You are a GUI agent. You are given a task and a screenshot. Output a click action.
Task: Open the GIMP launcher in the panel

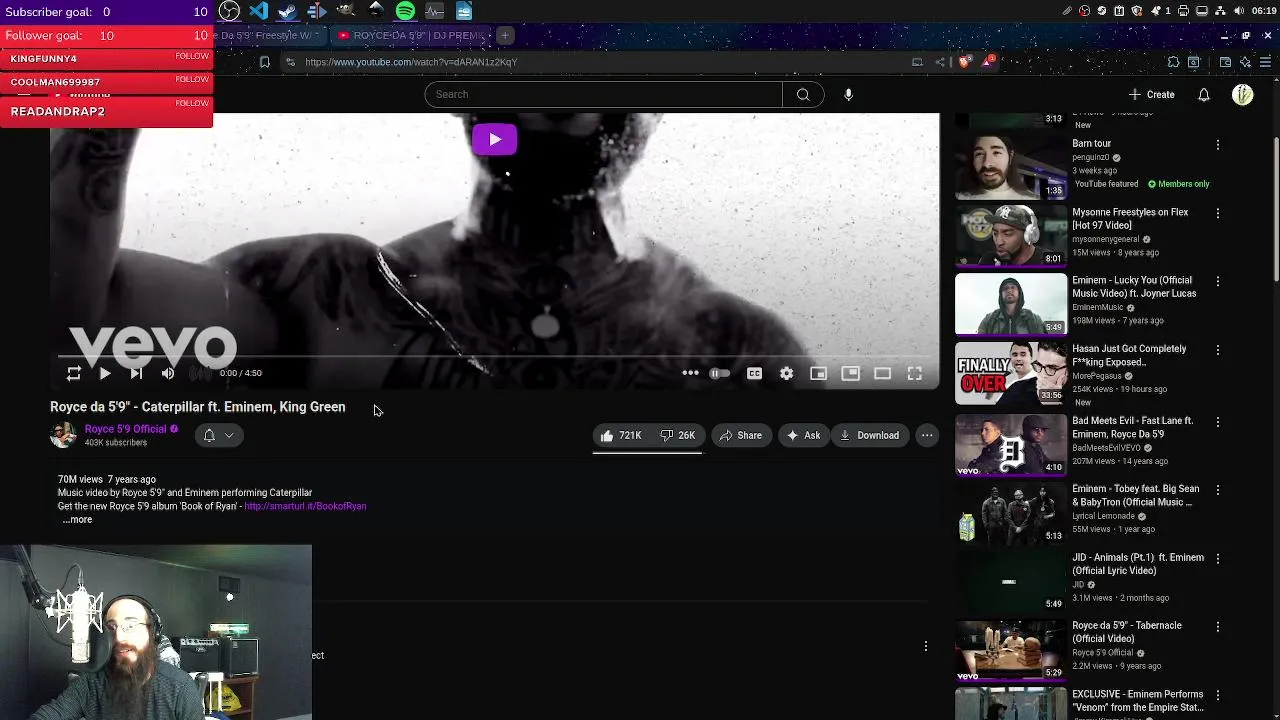(x=346, y=11)
